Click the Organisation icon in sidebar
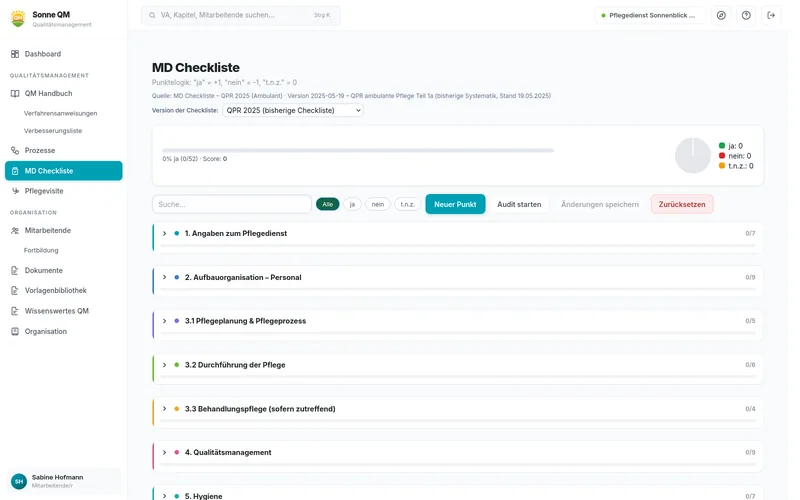Viewport: 800px width, 500px height. (x=15, y=331)
